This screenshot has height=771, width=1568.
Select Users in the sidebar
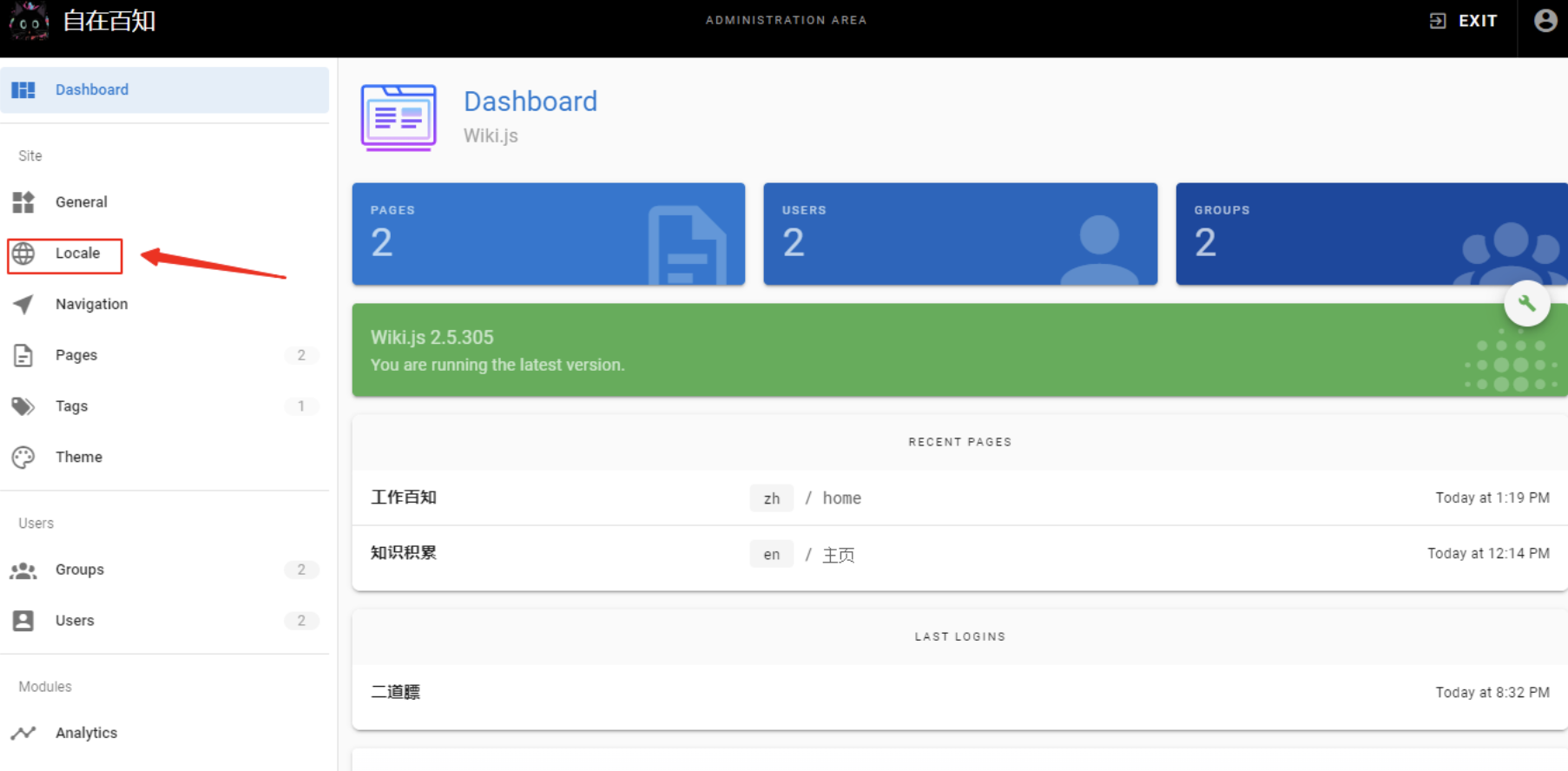point(75,621)
